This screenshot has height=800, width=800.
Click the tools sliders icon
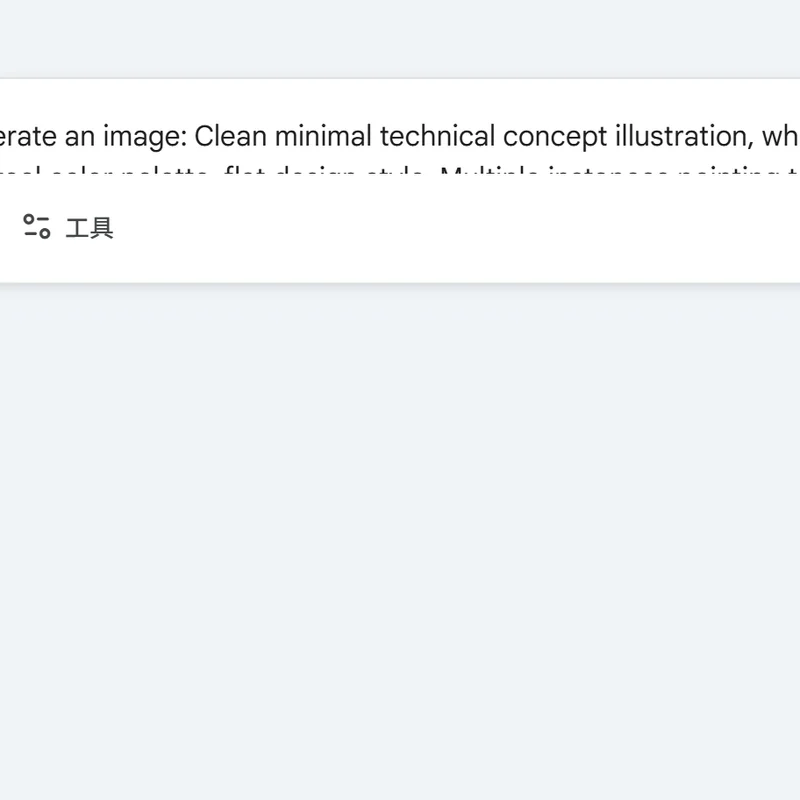[x=37, y=227]
